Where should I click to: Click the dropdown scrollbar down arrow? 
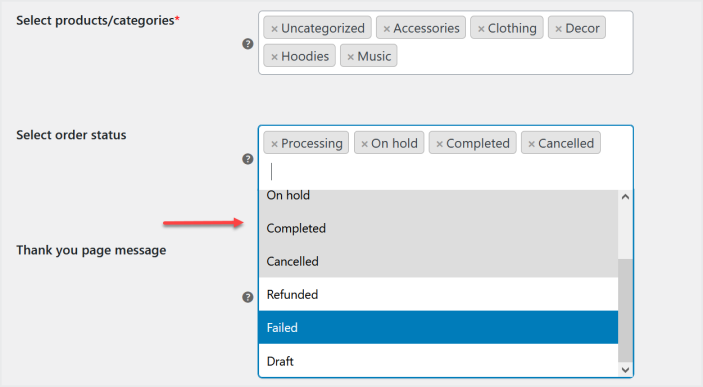[x=625, y=370]
